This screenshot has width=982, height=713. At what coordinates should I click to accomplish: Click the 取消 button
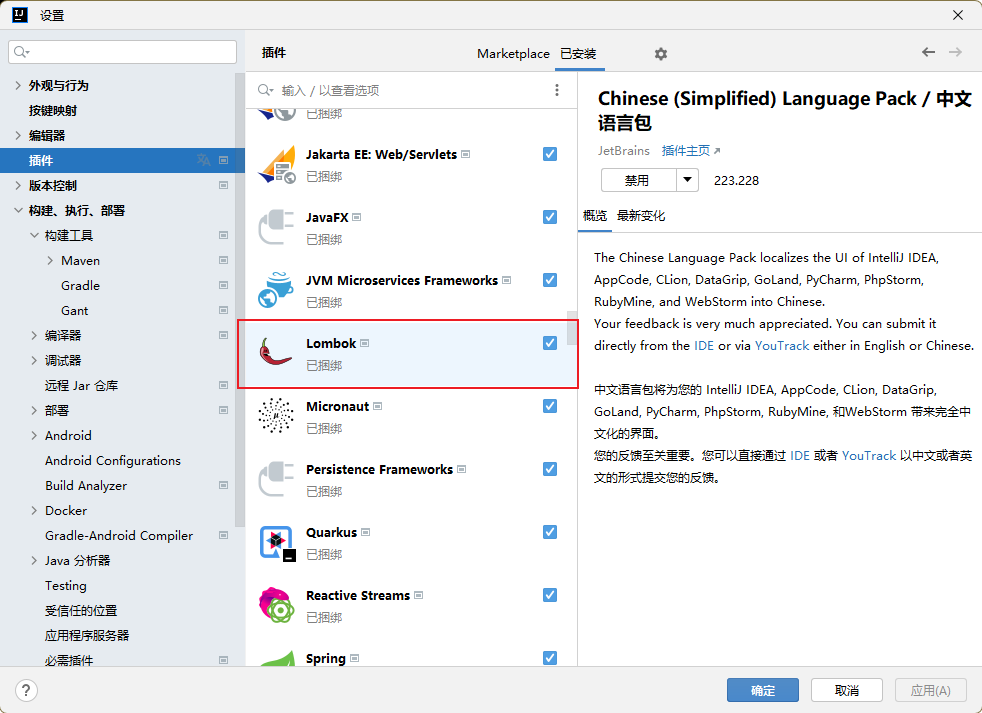tap(847, 690)
